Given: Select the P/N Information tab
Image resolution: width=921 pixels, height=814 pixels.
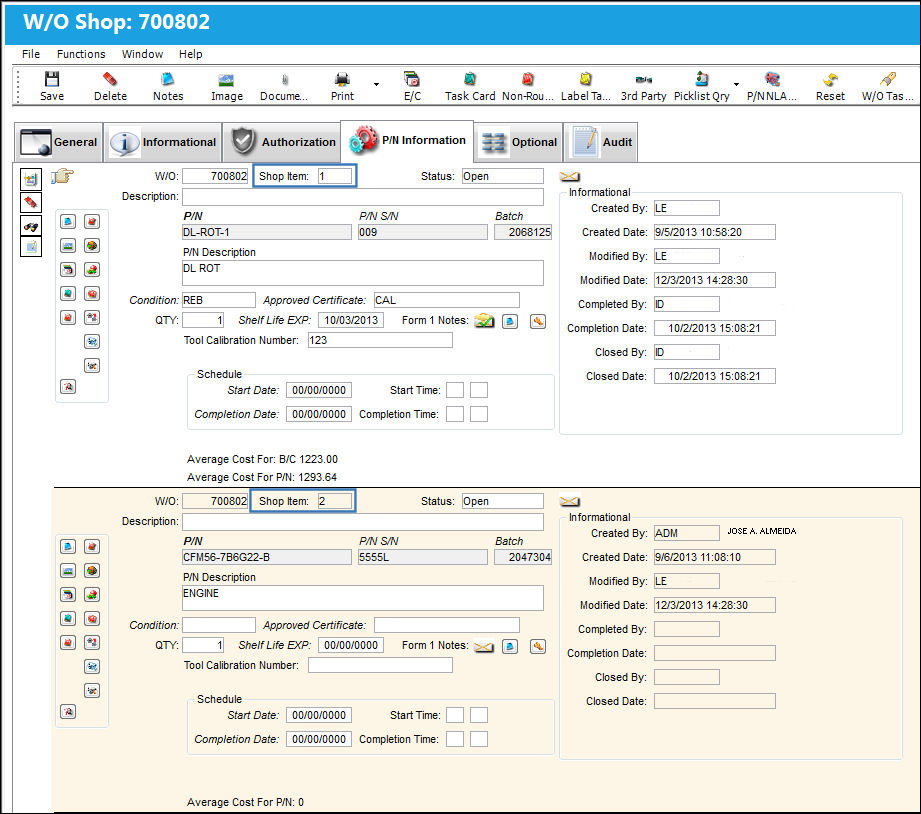Looking at the screenshot, I should pyautogui.click(x=407, y=141).
